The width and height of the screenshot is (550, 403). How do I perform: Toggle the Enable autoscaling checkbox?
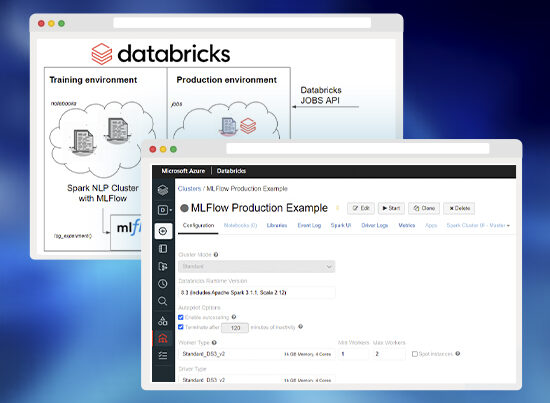point(181,317)
